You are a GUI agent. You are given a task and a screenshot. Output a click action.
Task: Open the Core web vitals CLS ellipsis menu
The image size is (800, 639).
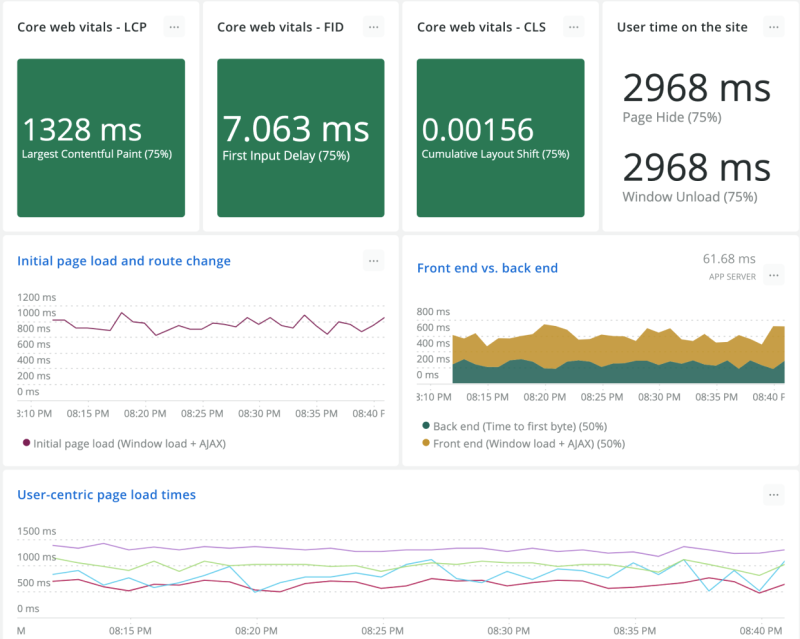coord(573,27)
